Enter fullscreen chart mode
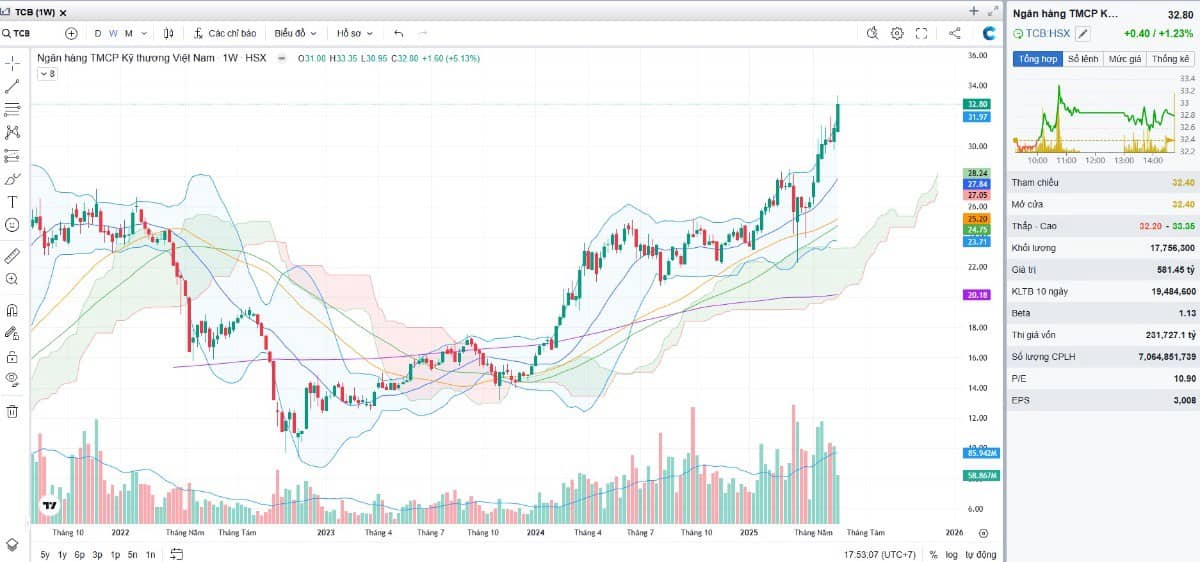1200x562 pixels. [922, 33]
